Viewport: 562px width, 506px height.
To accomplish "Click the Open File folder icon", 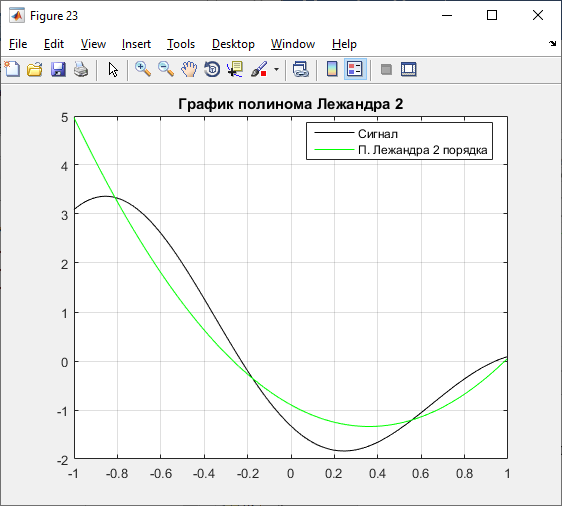I will point(35,69).
